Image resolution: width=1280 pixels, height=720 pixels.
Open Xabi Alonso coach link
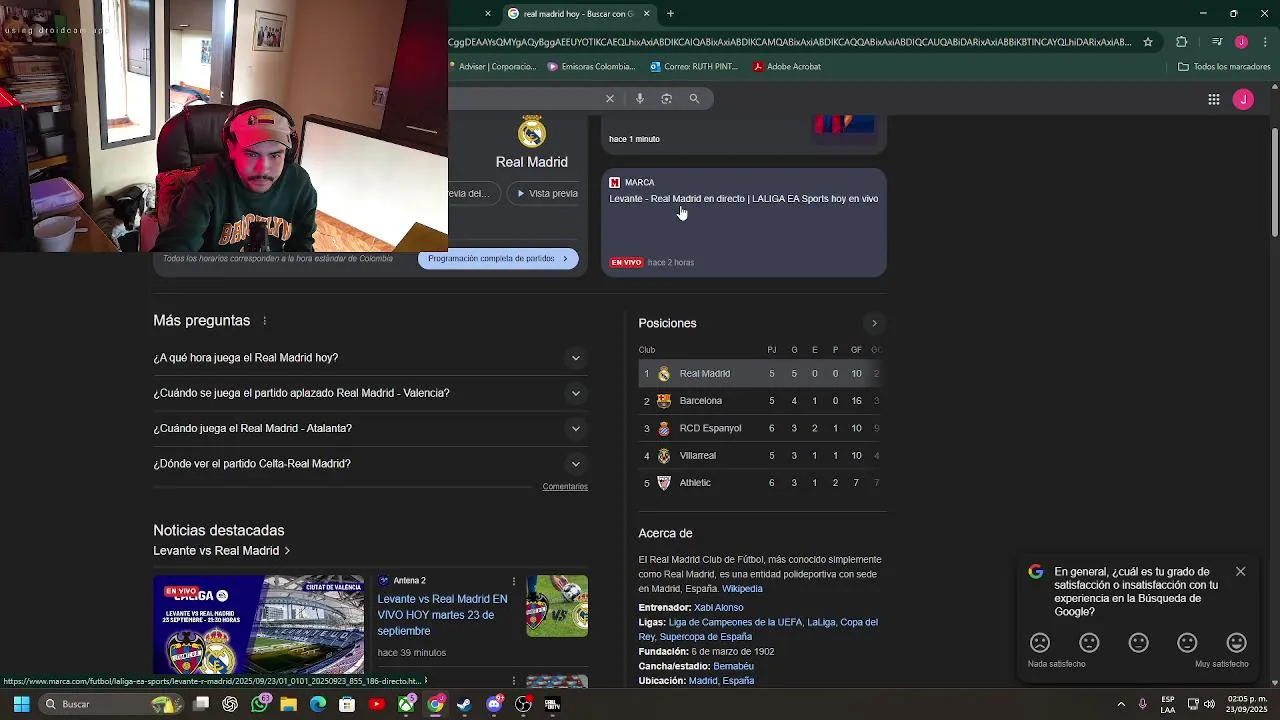(719, 608)
